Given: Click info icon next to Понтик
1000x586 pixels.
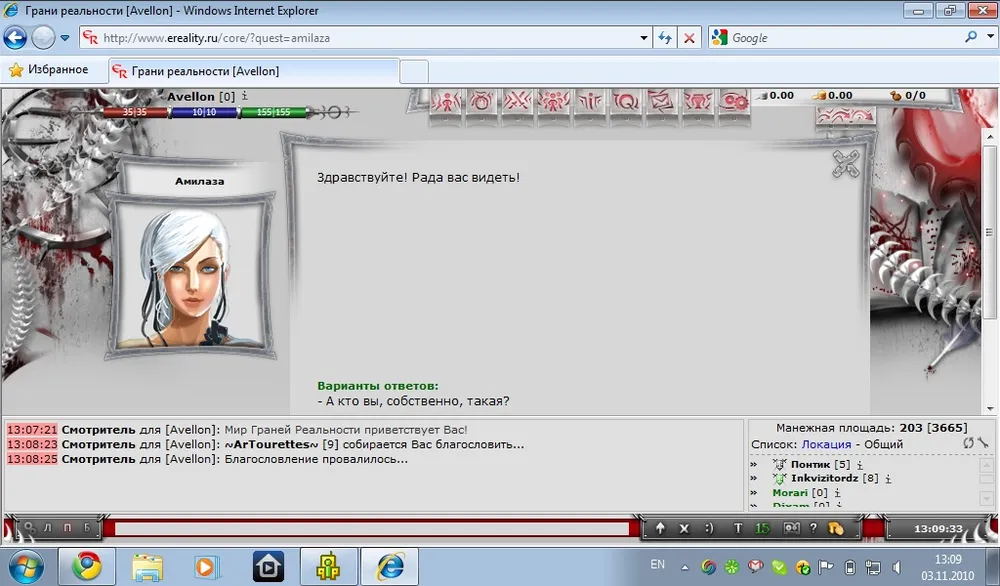Looking at the screenshot, I should pos(860,465).
